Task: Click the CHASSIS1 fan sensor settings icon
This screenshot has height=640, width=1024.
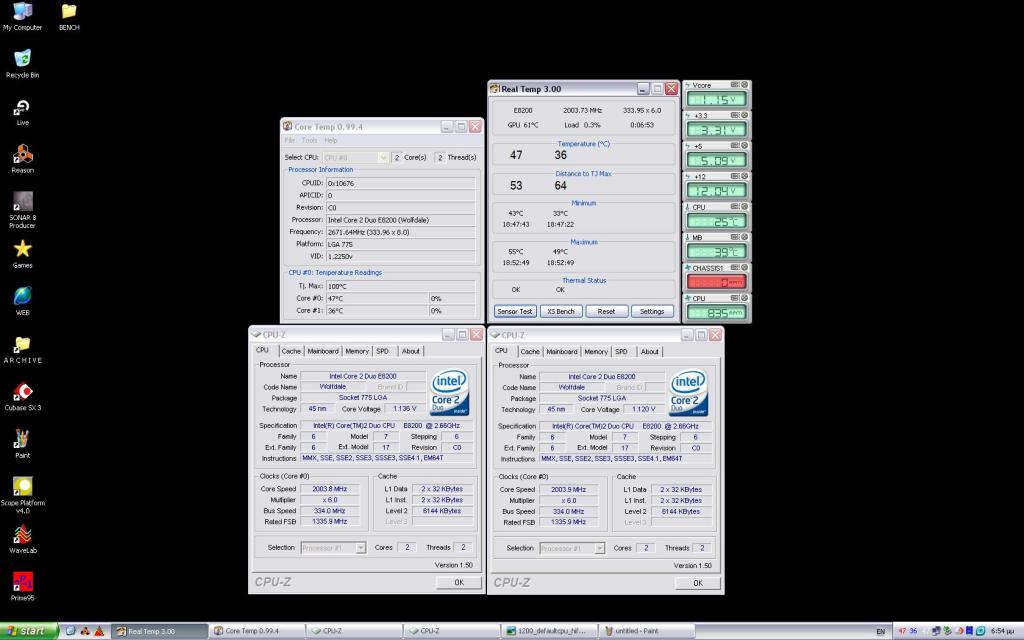Action: point(735,267)
